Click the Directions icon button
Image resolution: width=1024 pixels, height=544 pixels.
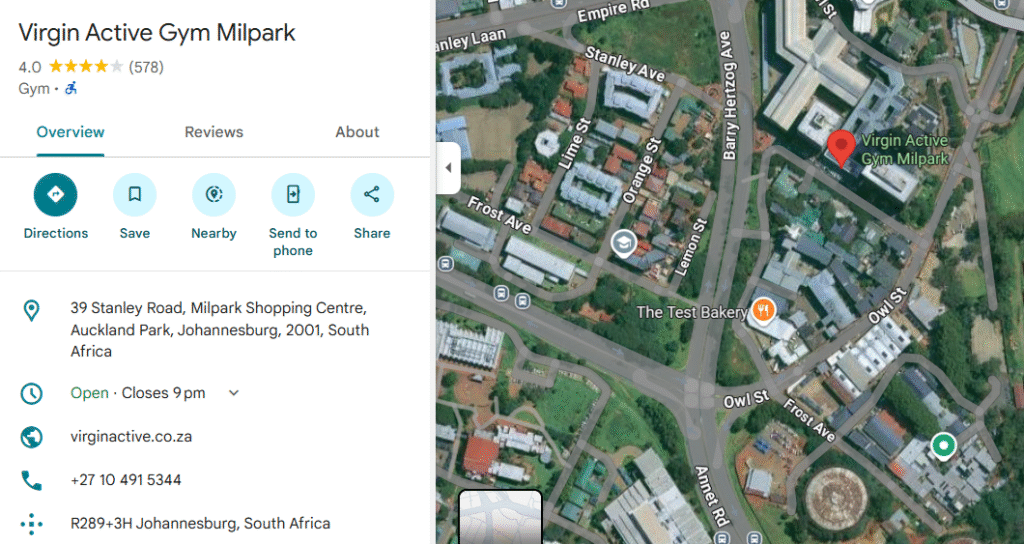click(56, 195)
